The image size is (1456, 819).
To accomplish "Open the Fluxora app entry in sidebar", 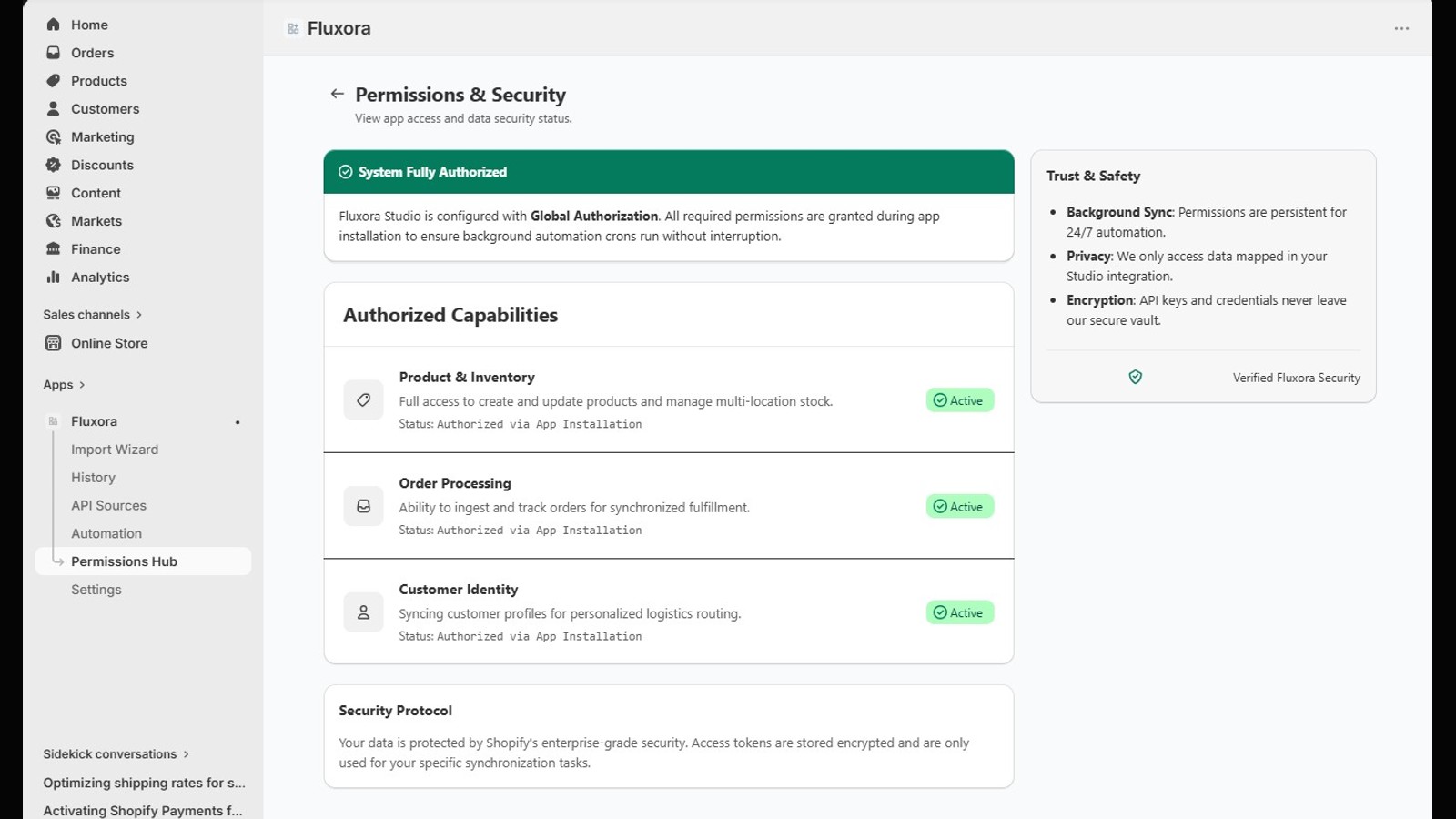I will click(x=94, y=421).
